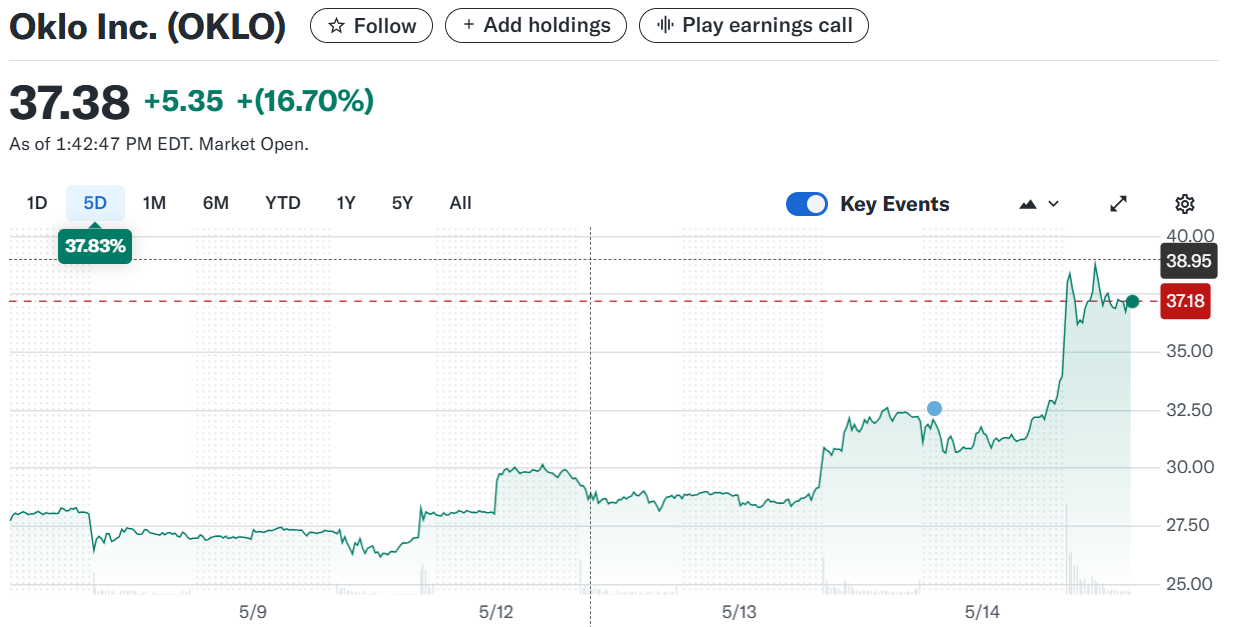This screenshot has width=1234, height=627.
Task: Select the 1Y time range
Action: pyautogui.click(x=346, y=203)
